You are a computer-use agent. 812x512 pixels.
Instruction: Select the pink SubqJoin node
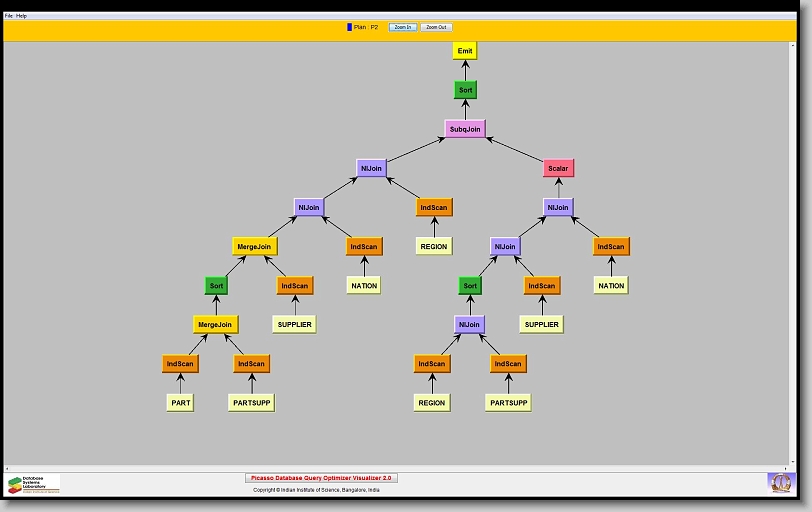coord(465,129)
